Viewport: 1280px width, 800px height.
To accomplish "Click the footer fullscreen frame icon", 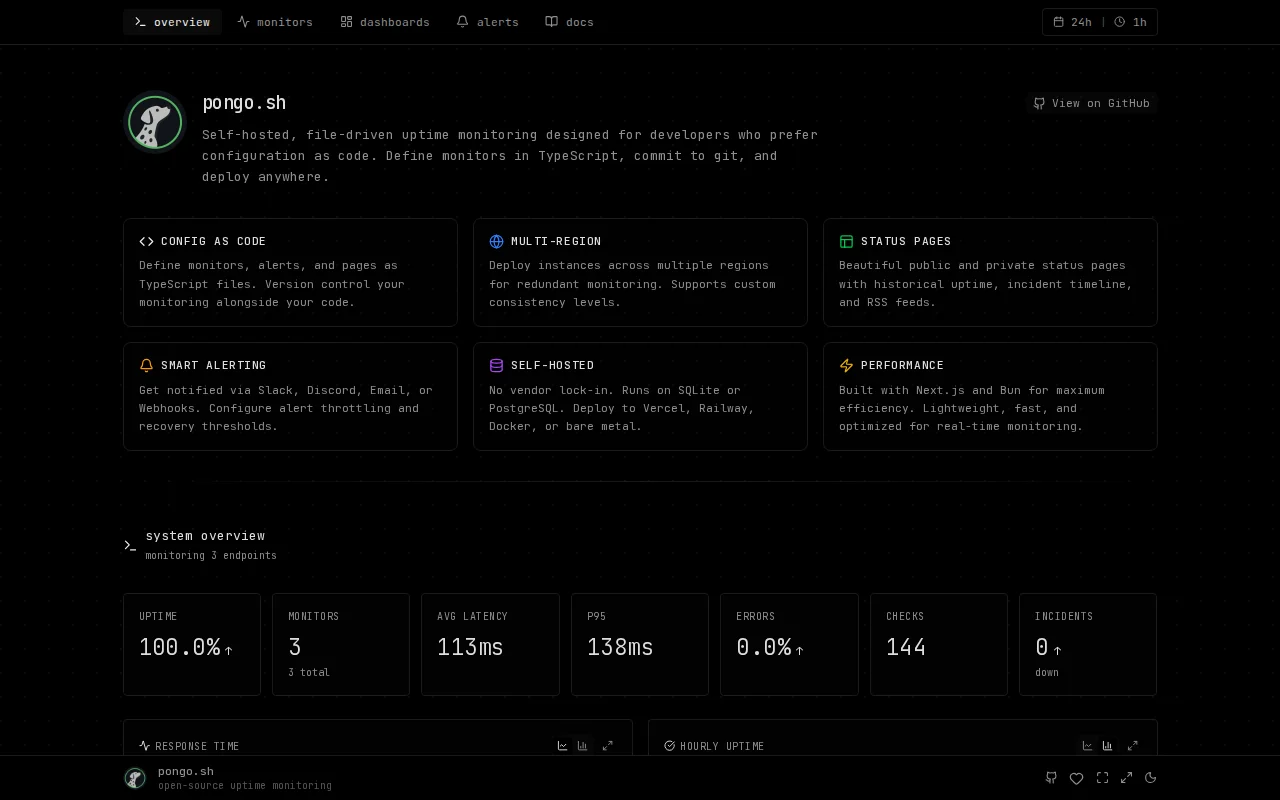I will pyautogui.click(x=1102, y=778).
